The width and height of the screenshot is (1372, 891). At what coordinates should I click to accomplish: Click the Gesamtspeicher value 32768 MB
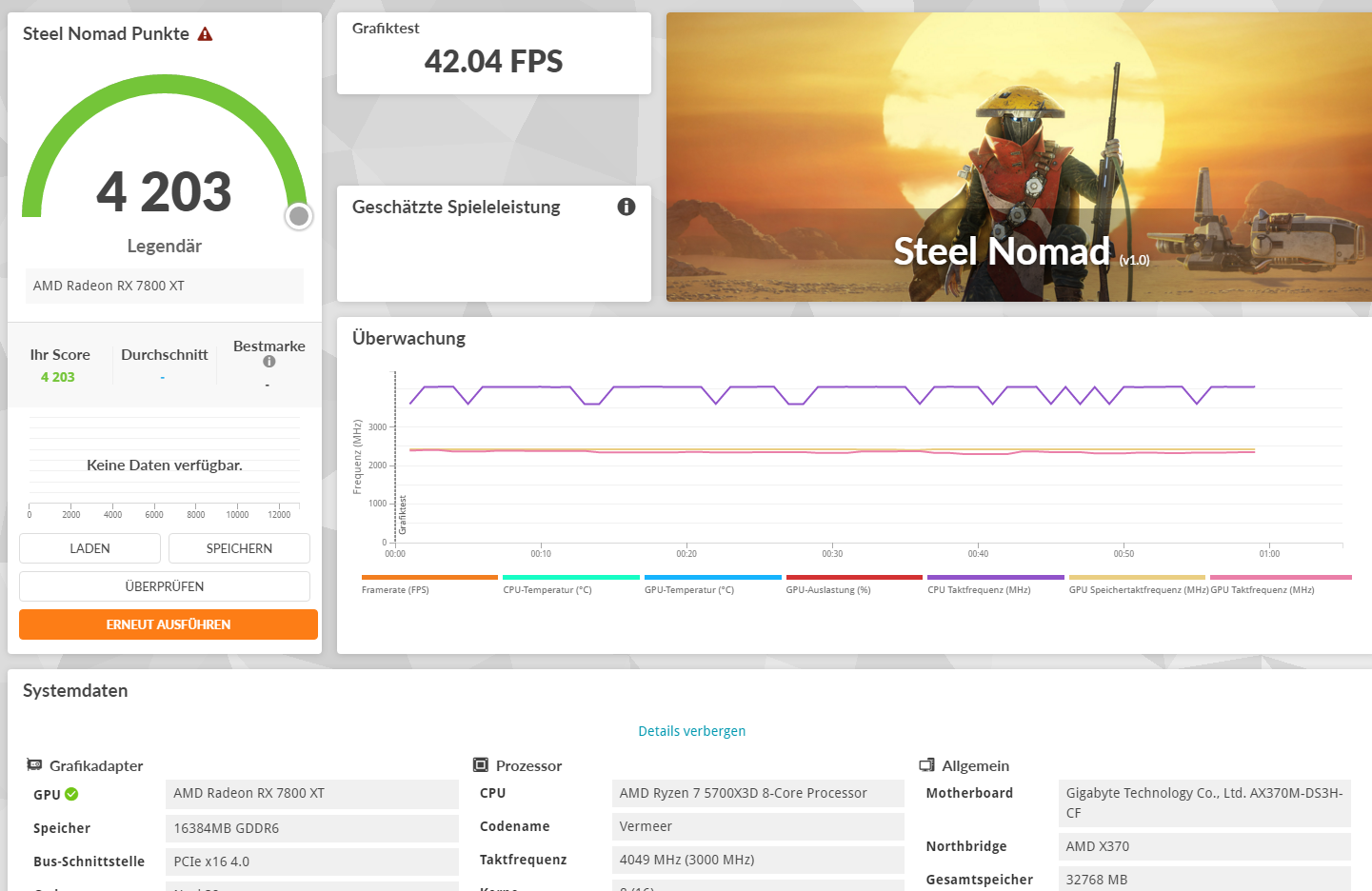click(x=1204, y=879)
